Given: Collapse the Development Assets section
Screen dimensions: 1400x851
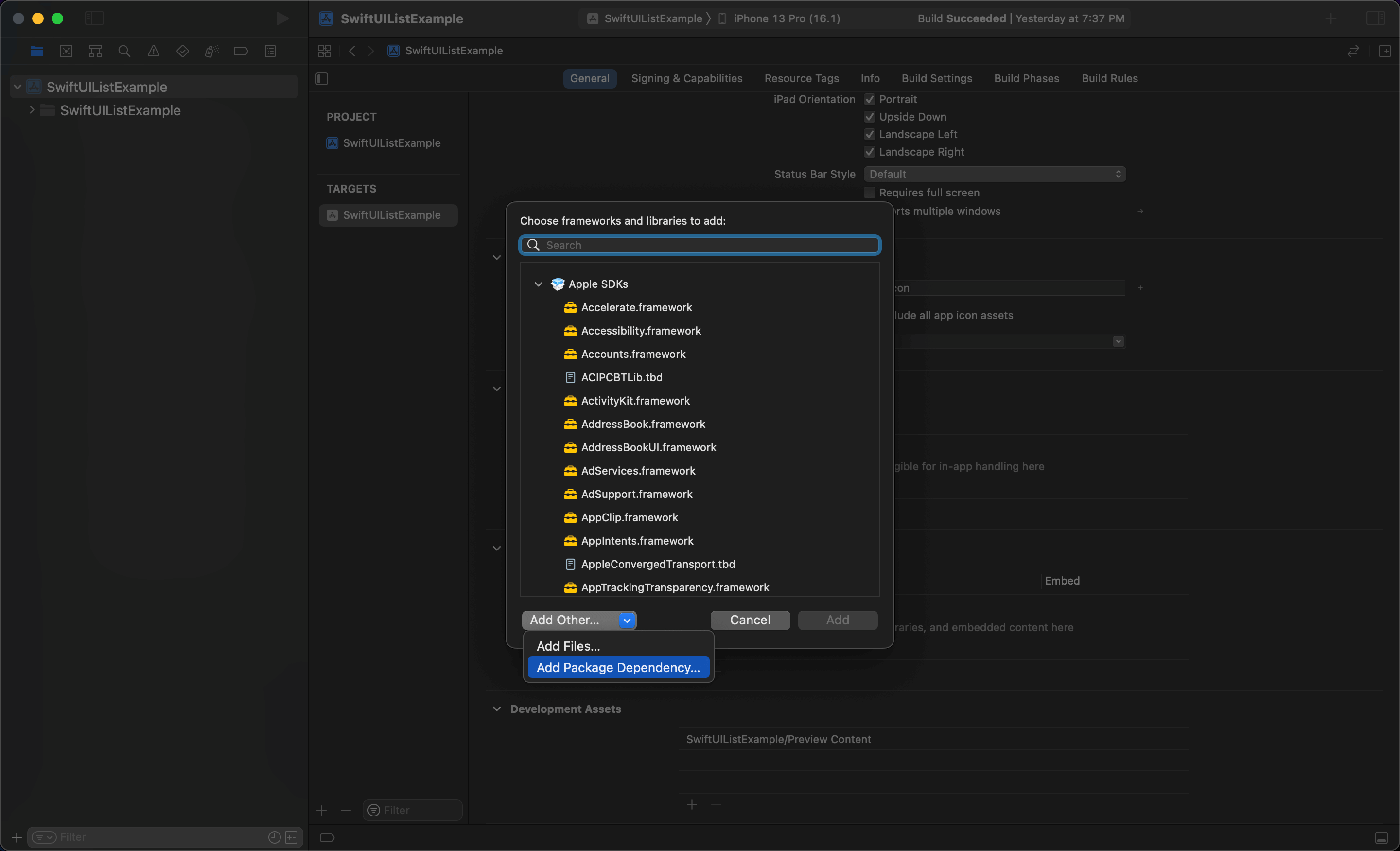Looking at the screenshot, I should tap(497, 709).
